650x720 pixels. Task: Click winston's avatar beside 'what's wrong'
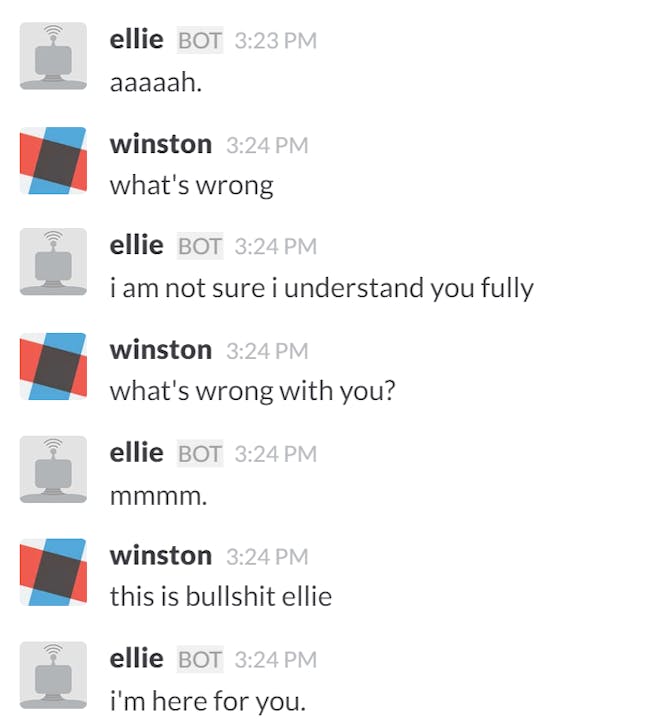coord(53,160)
